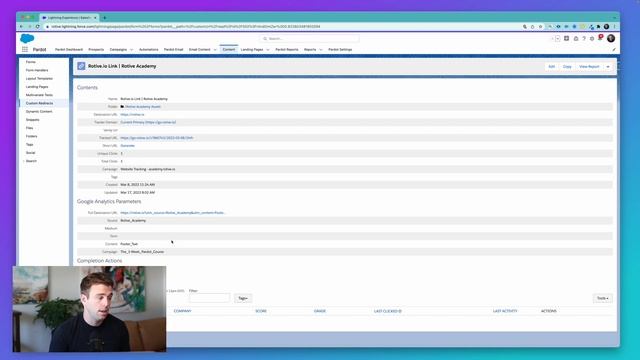Open the Pardot Reports tab
Viewport: 640px width, 360px height.
coord(287,49)
